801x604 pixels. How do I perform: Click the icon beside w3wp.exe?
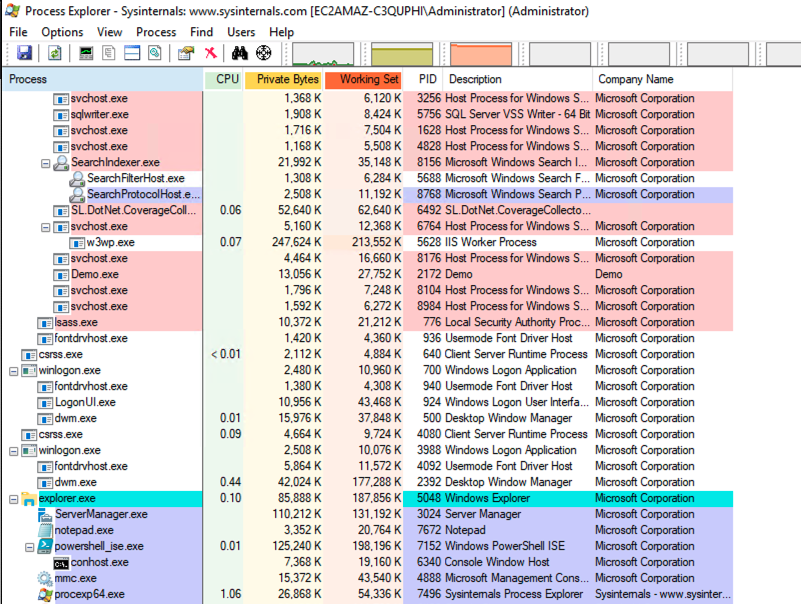(x=77, y=243)
